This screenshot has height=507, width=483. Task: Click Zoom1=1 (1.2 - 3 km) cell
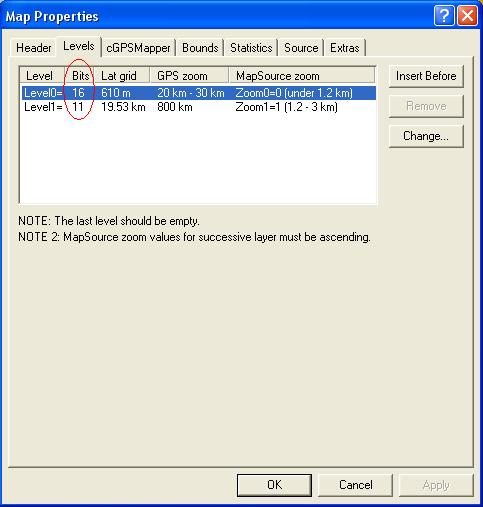point(287,107)
